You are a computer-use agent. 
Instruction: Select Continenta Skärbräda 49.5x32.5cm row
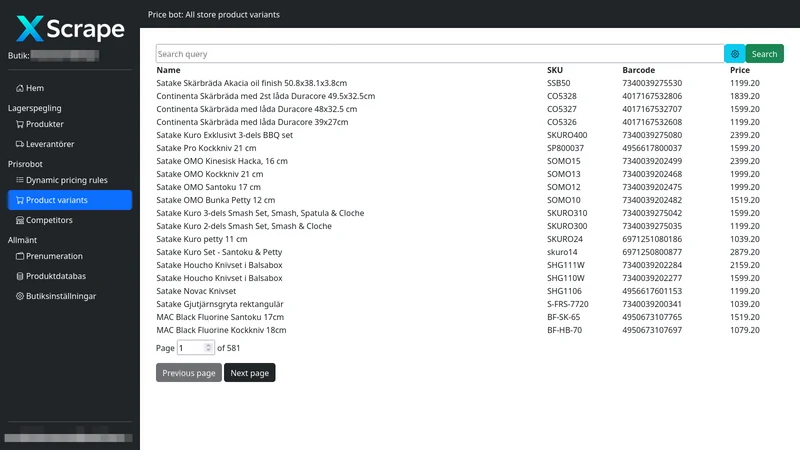pos(469,96)
